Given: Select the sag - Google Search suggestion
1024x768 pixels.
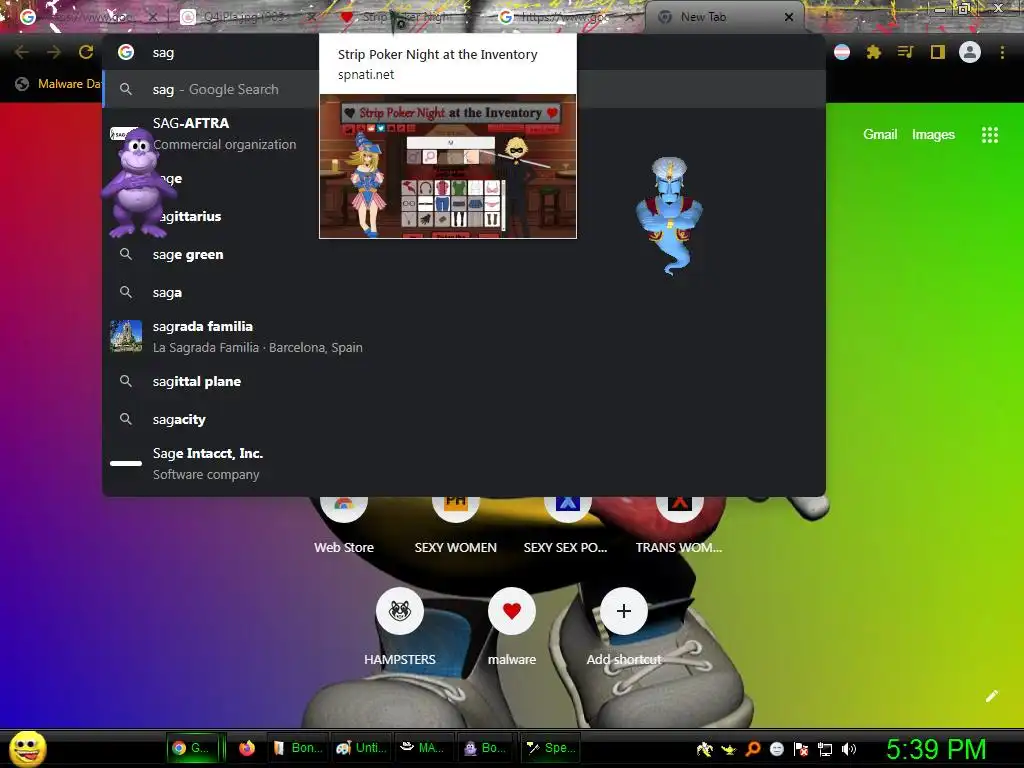Looking at the screenshot, I should (464, 89).
